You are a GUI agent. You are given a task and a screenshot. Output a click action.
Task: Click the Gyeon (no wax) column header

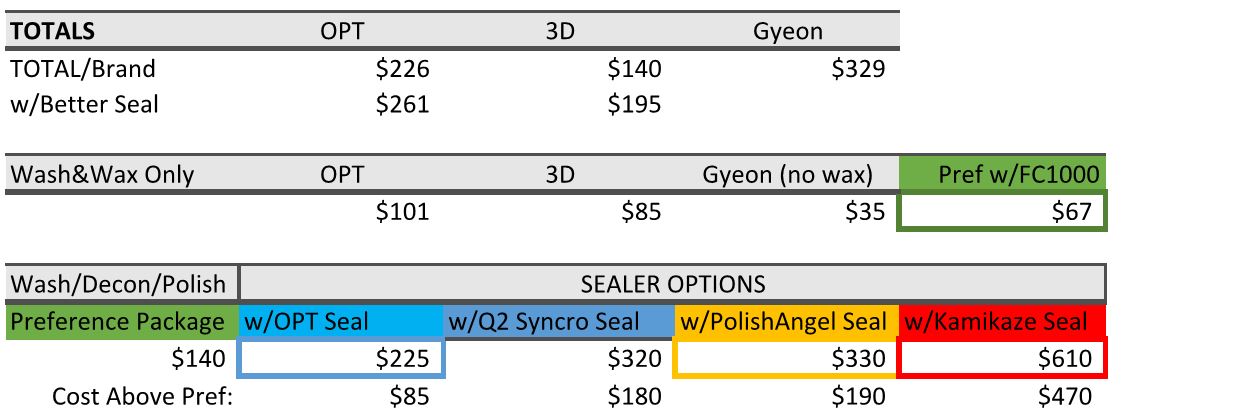787,175
